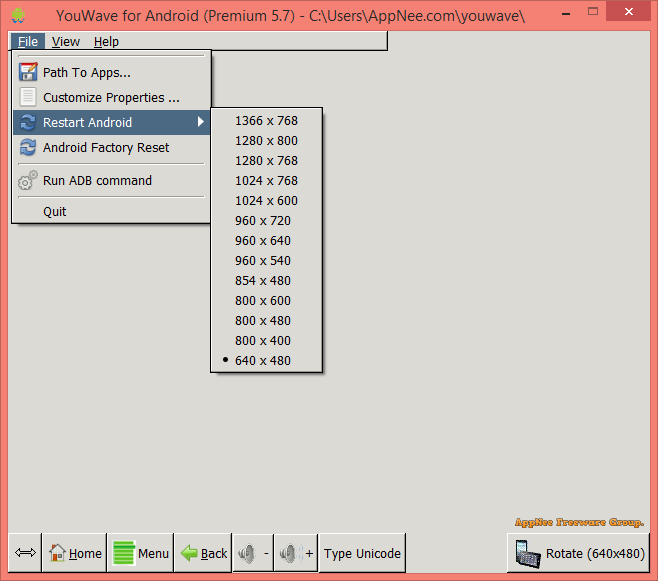The image size is (658, 581).
Task: Close the YouWave window
Action: [629, 12]
